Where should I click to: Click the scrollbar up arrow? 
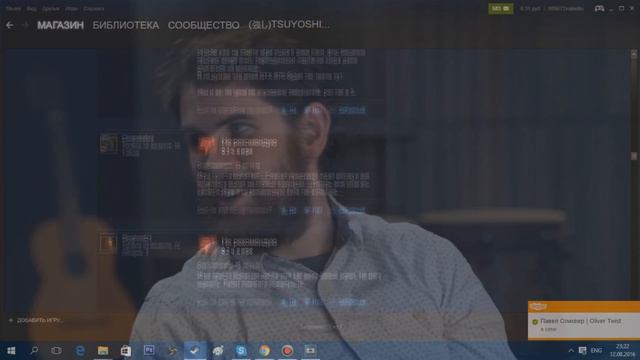634,53
